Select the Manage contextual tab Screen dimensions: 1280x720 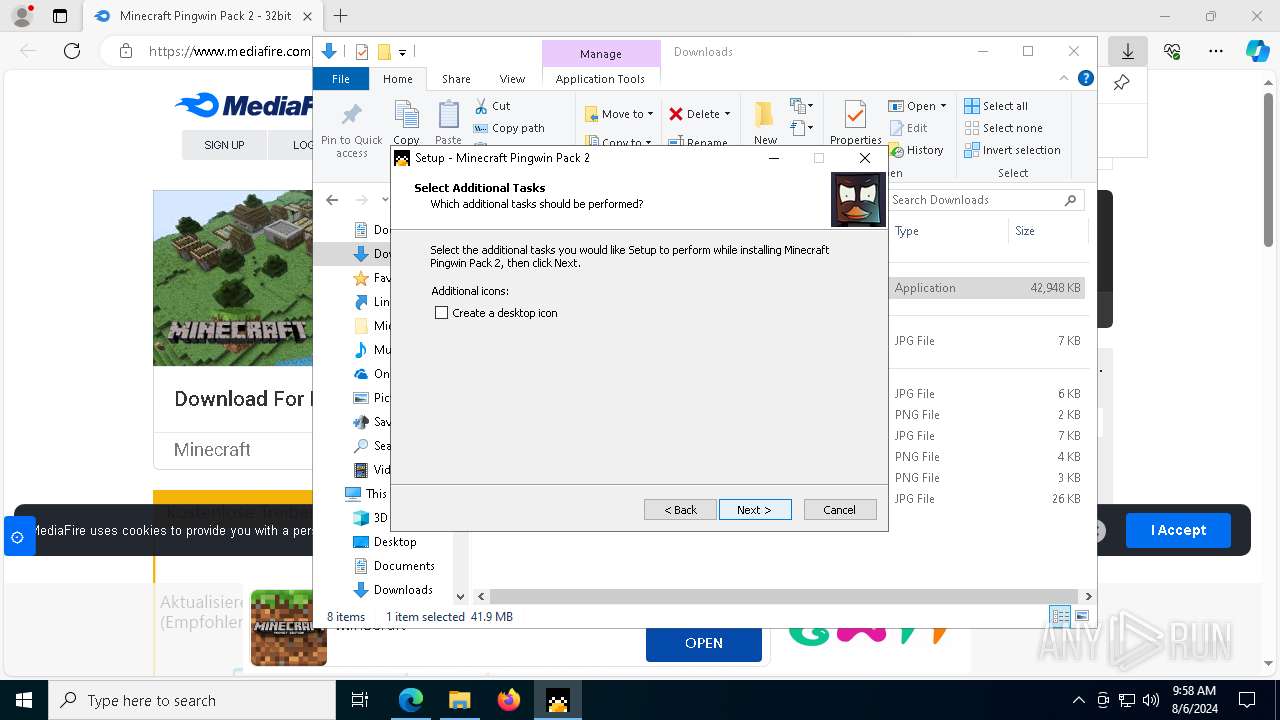tap(601, 54)
